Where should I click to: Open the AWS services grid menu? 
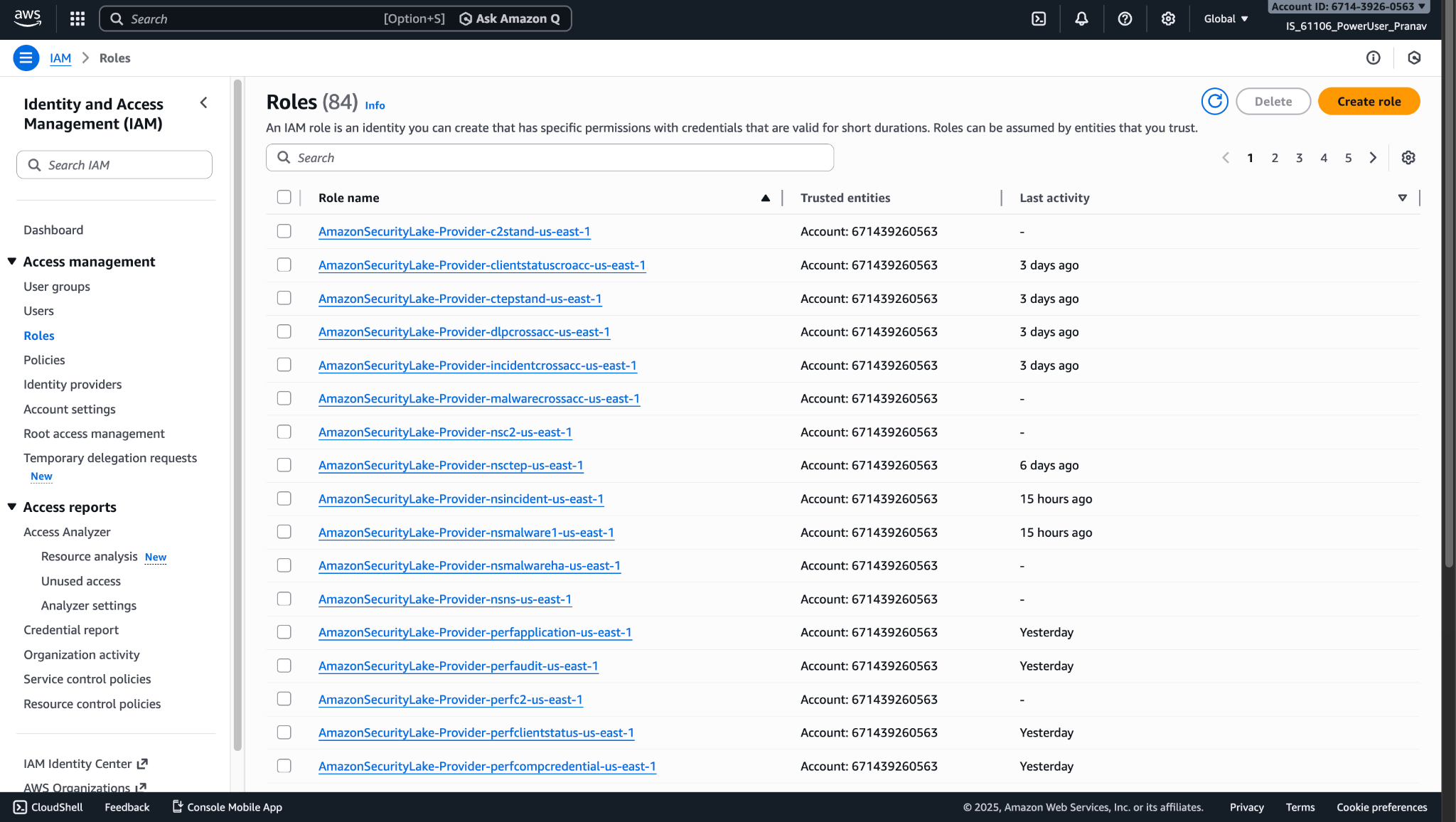(77, 19)
